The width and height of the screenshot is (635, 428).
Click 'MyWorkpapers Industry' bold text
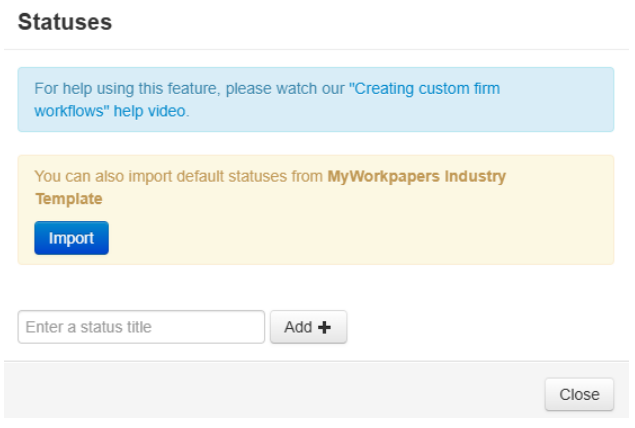pos(416,176)
